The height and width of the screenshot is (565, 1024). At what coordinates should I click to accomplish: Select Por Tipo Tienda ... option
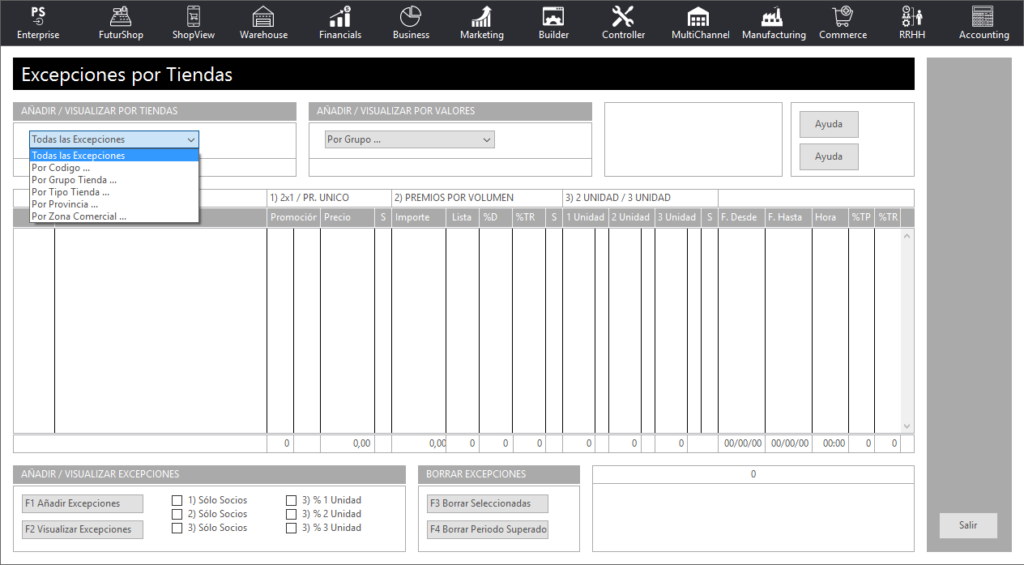(114, 192)
